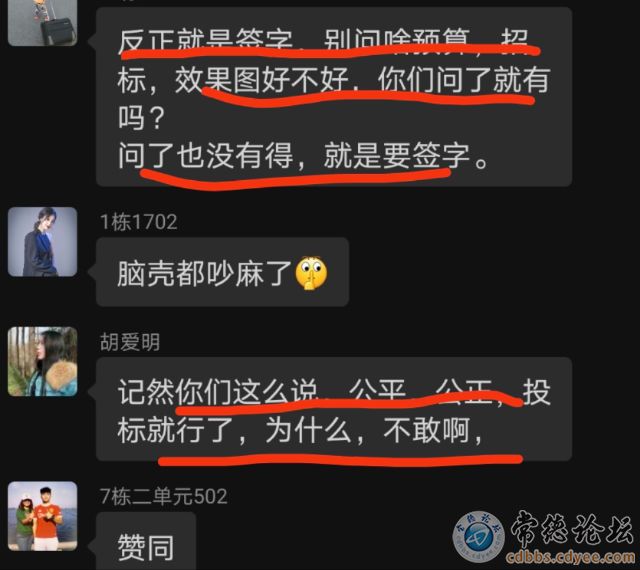
Task: Tap the shushing emoji in message
Action: [x=311, y=273]
